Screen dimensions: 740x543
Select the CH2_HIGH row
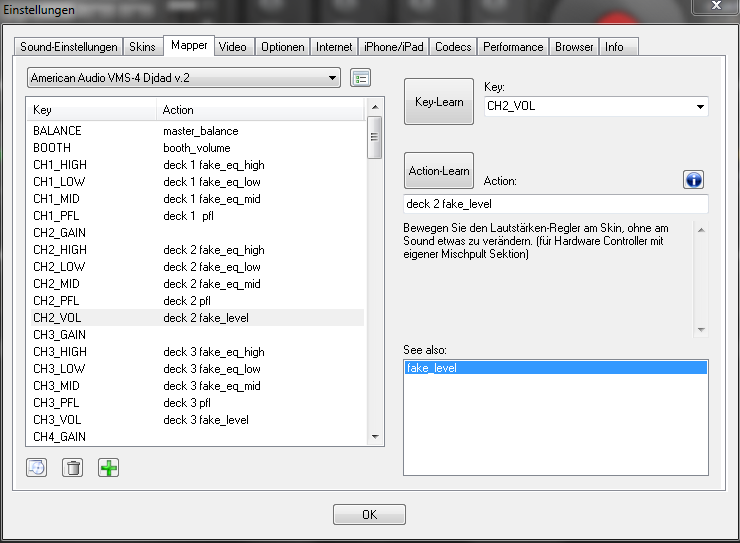[197, 250]
